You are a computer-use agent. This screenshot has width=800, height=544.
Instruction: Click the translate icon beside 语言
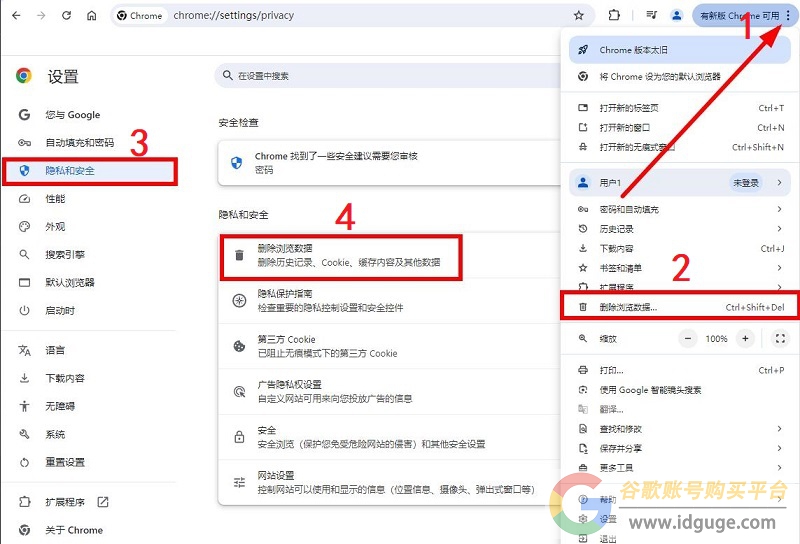tap(24, 350)
